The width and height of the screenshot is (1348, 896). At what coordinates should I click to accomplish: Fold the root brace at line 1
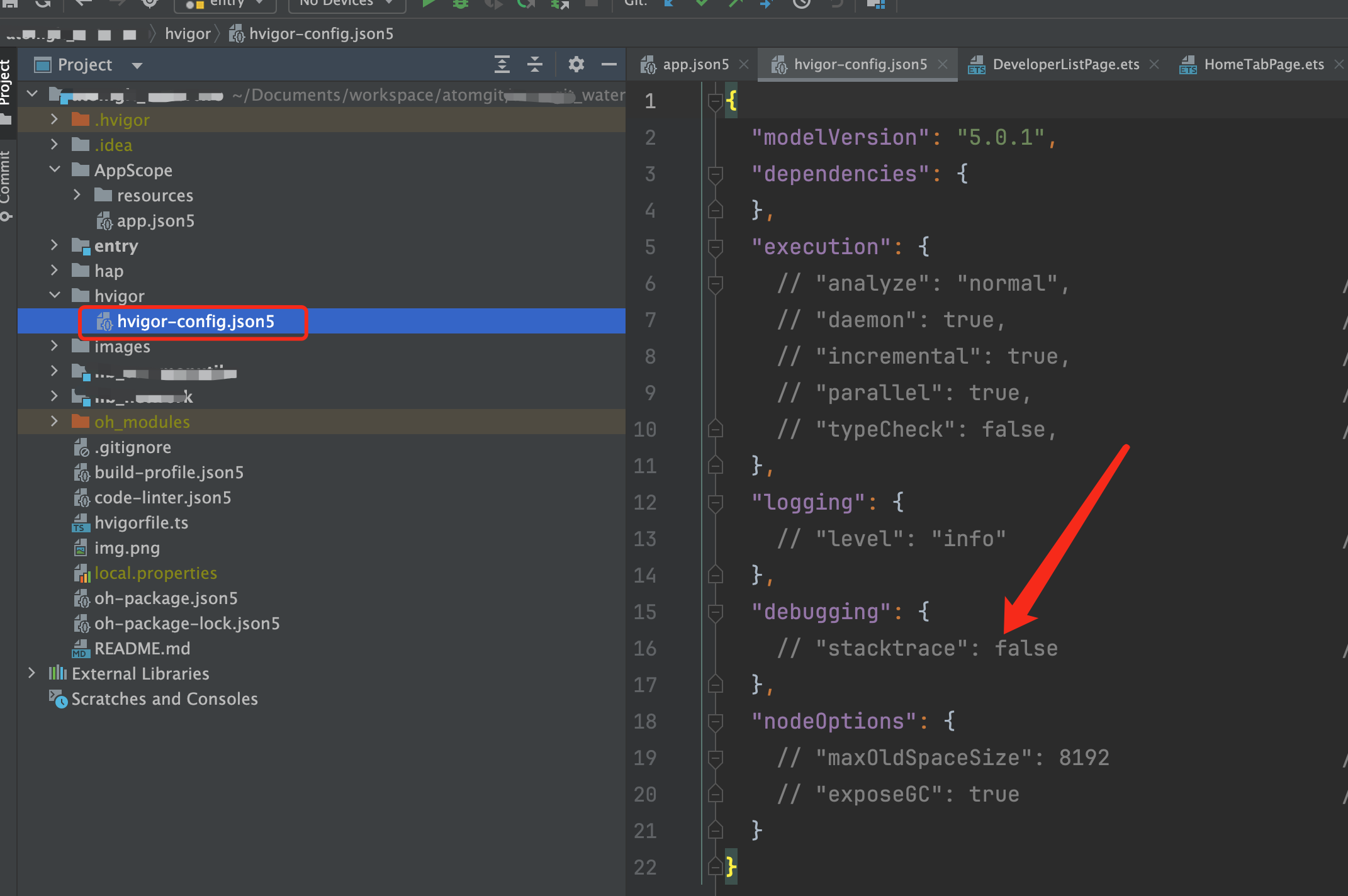point(715,101)
